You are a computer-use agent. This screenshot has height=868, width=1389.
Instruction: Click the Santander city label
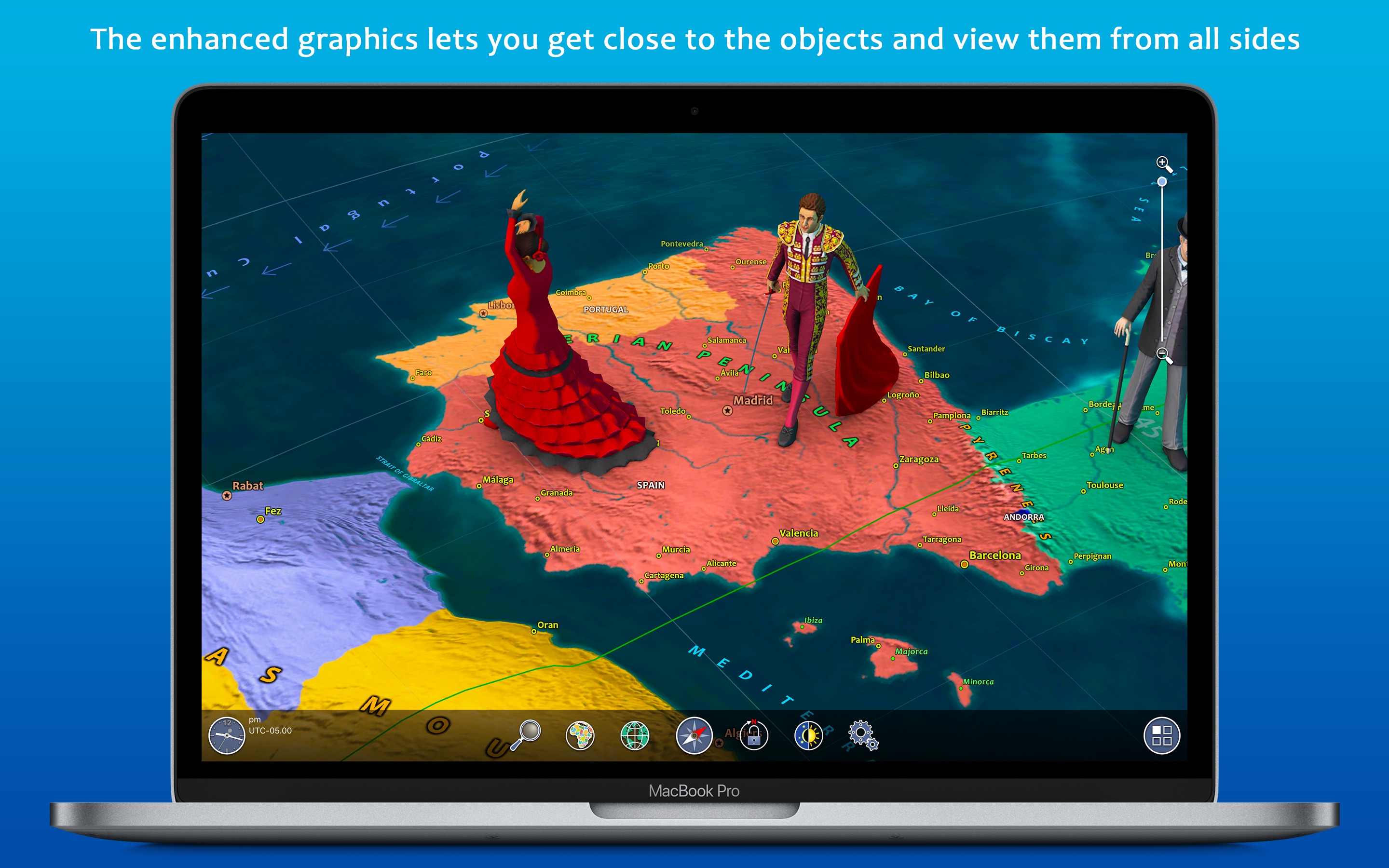pyautogui.click(x=926, y=349)
